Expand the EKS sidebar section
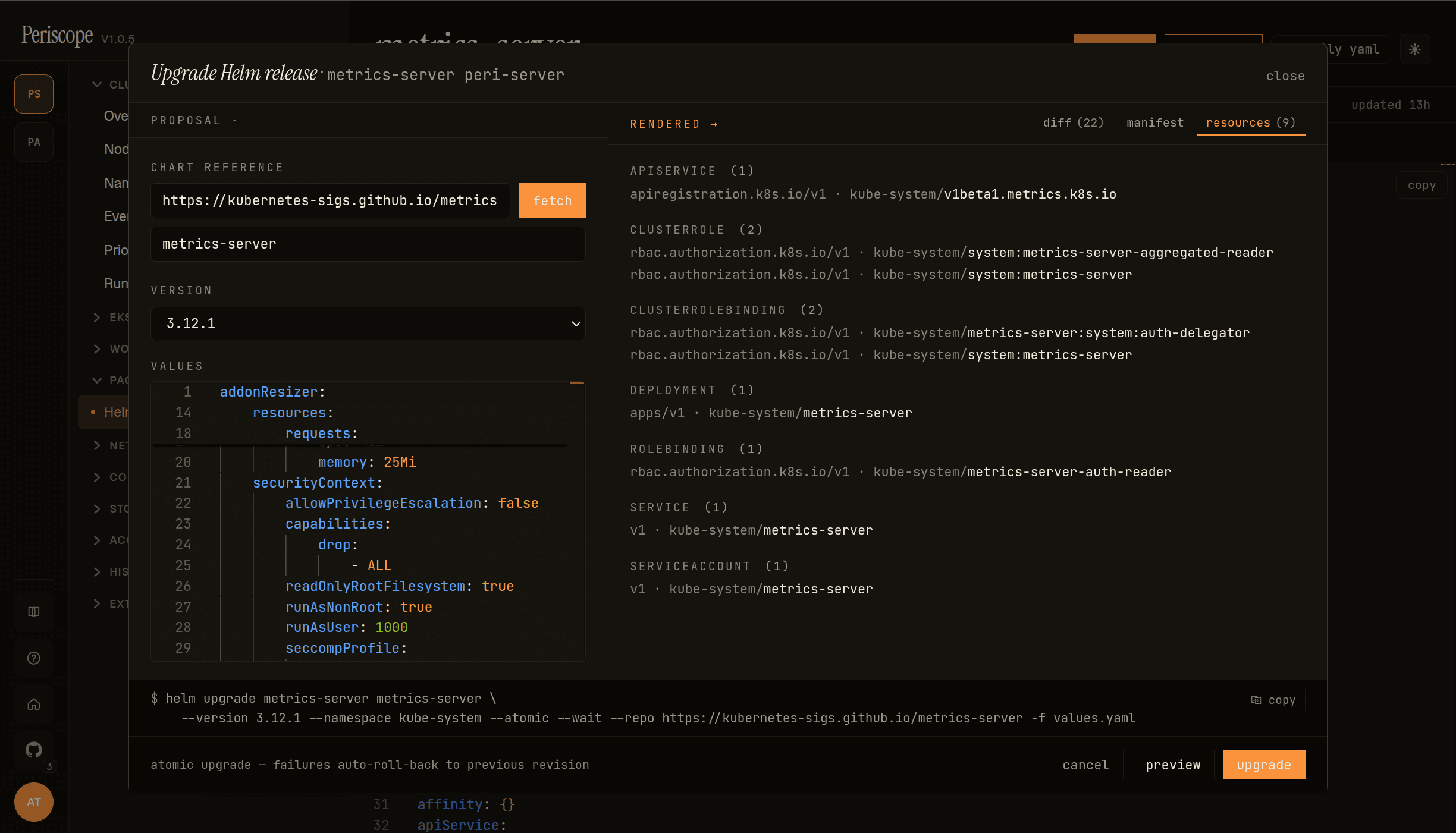 click(x=97, y=317)
